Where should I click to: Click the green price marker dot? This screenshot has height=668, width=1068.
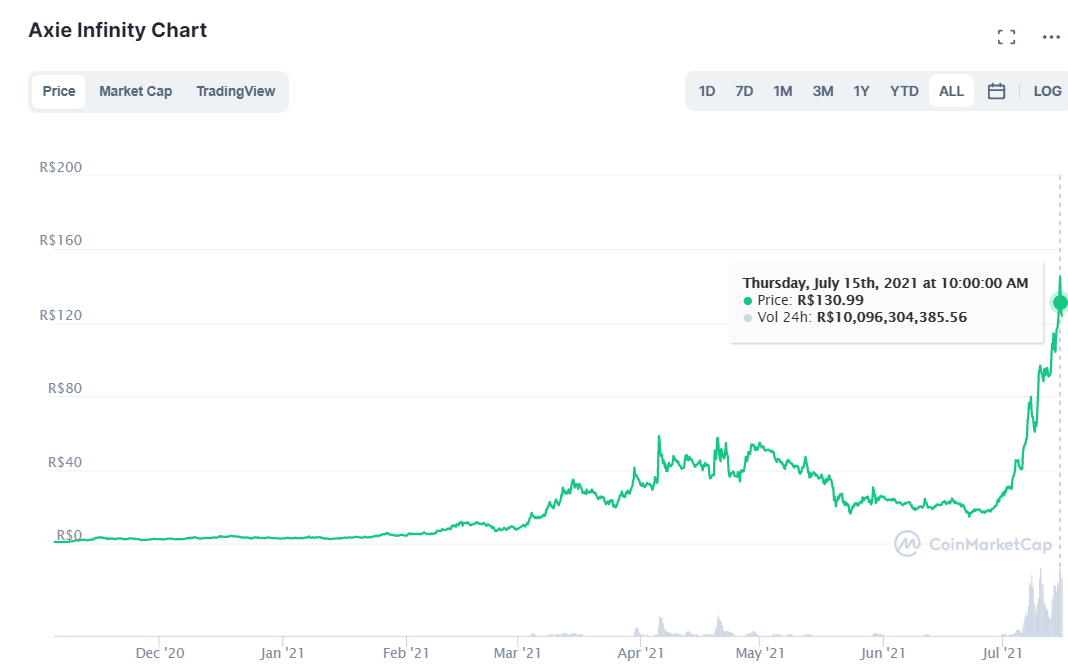click(1060, 302)
